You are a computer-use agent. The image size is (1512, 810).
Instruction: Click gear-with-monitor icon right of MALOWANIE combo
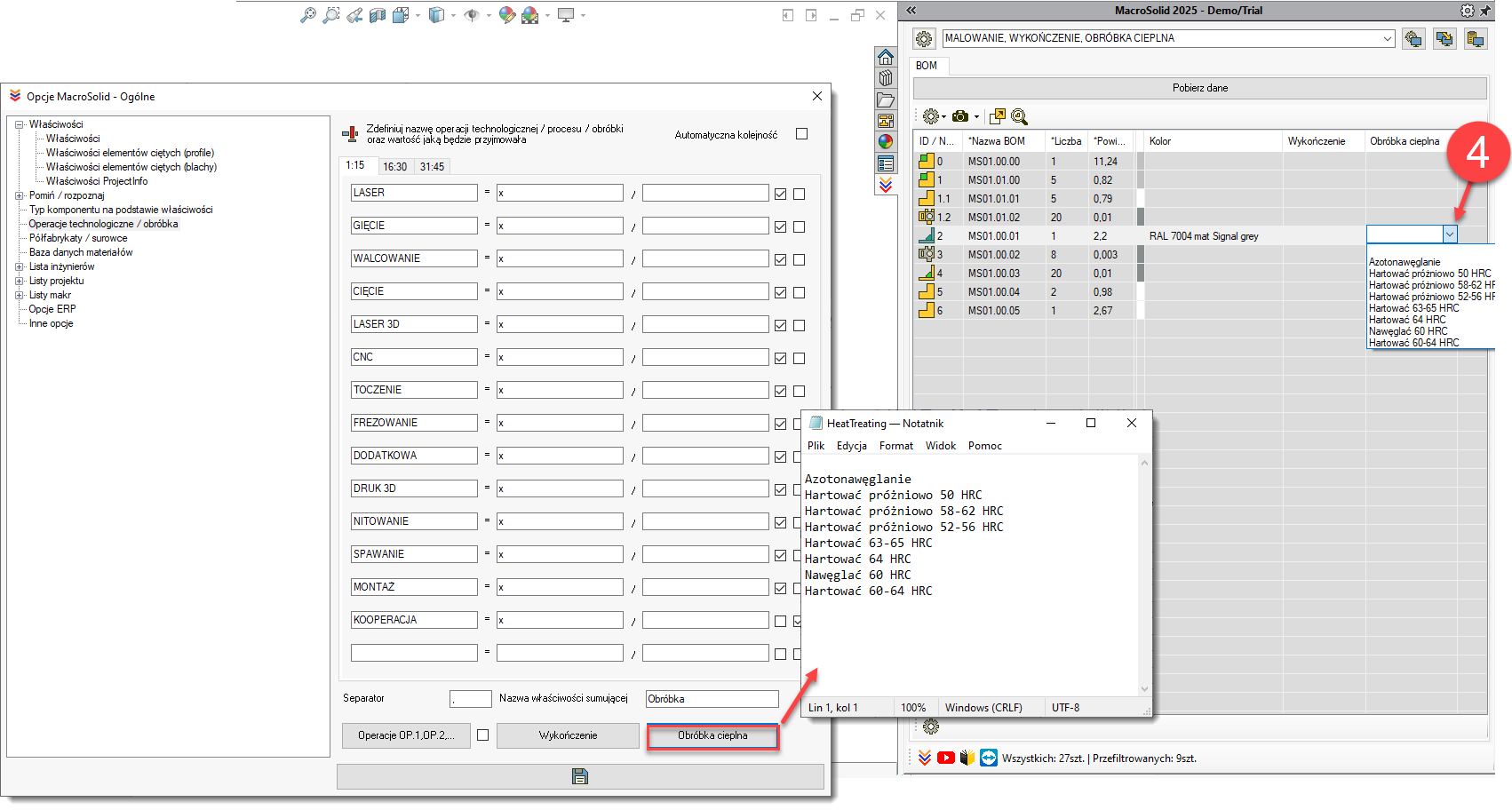(1413, 39)
